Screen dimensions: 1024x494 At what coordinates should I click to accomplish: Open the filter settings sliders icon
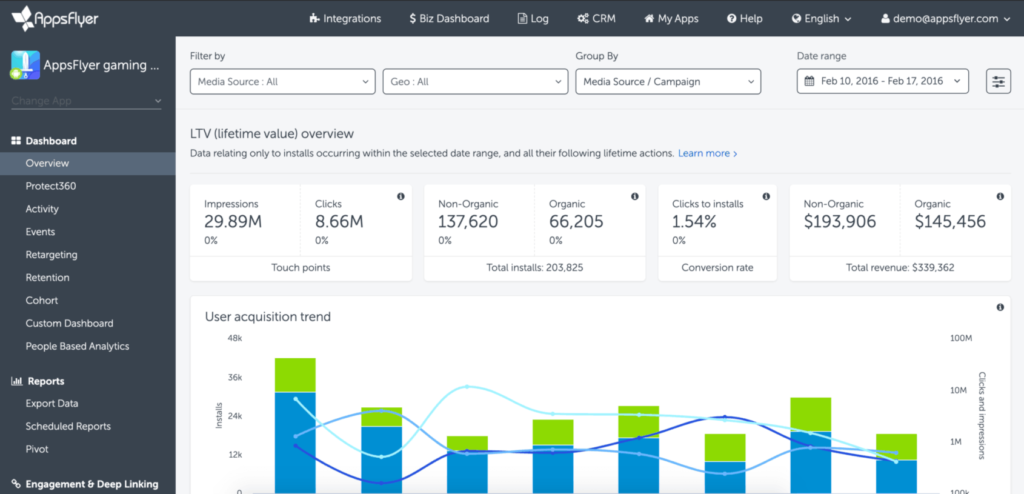[998, 81]
